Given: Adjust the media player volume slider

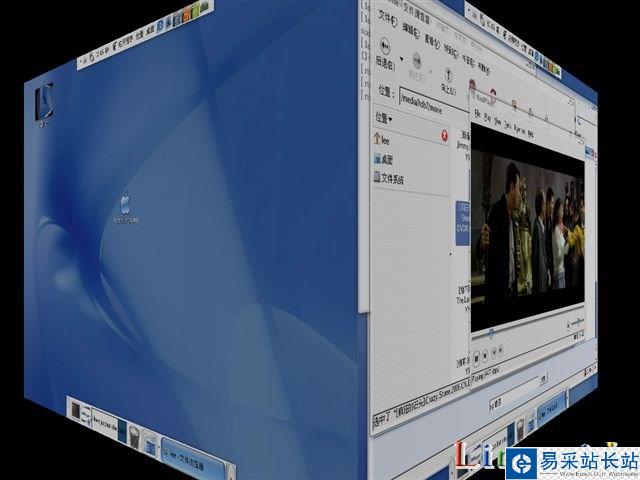Looking at the screenshot, I should click(x=576, y=322).
